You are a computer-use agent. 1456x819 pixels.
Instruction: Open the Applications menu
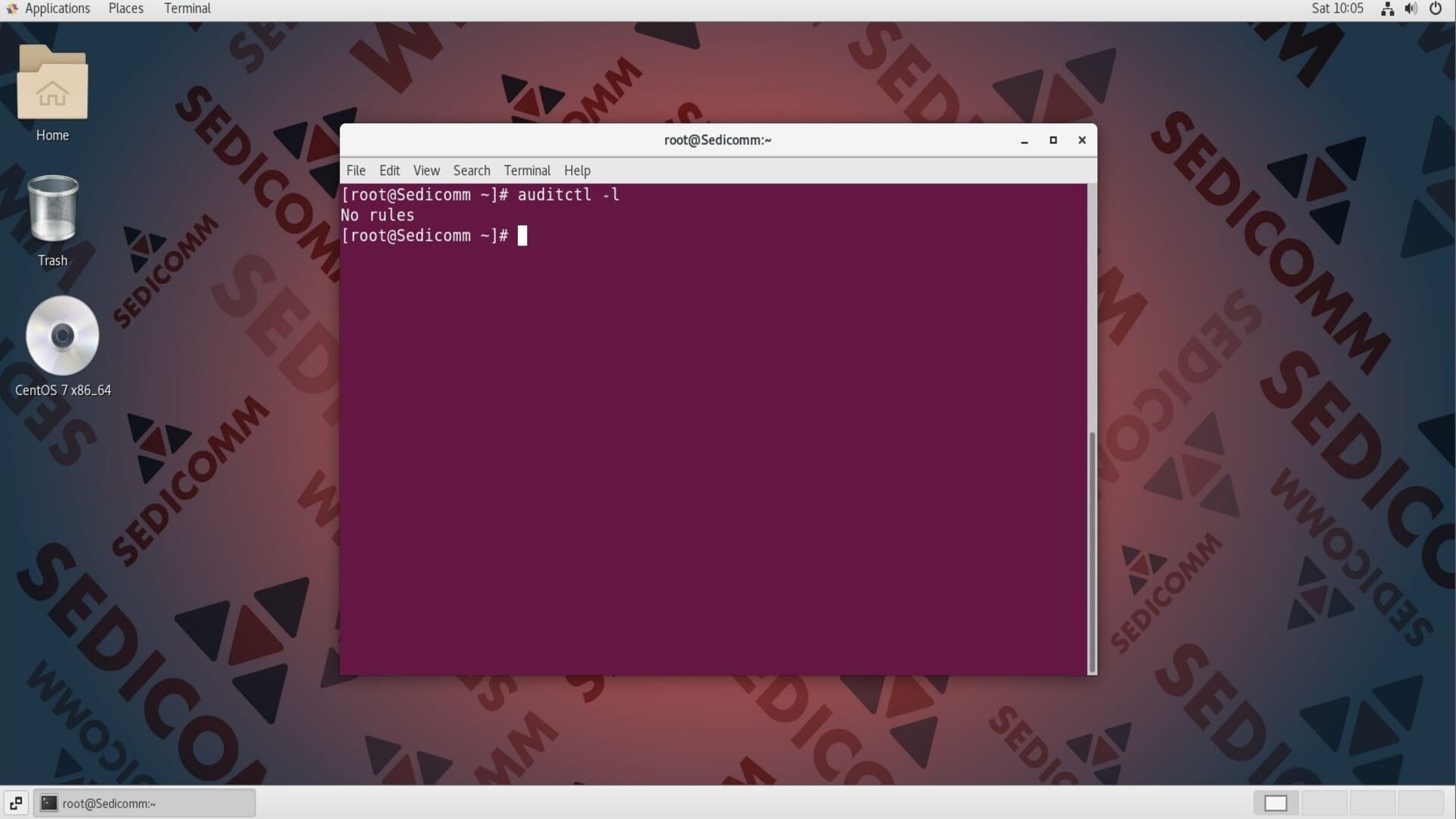[x=56, y=9]
